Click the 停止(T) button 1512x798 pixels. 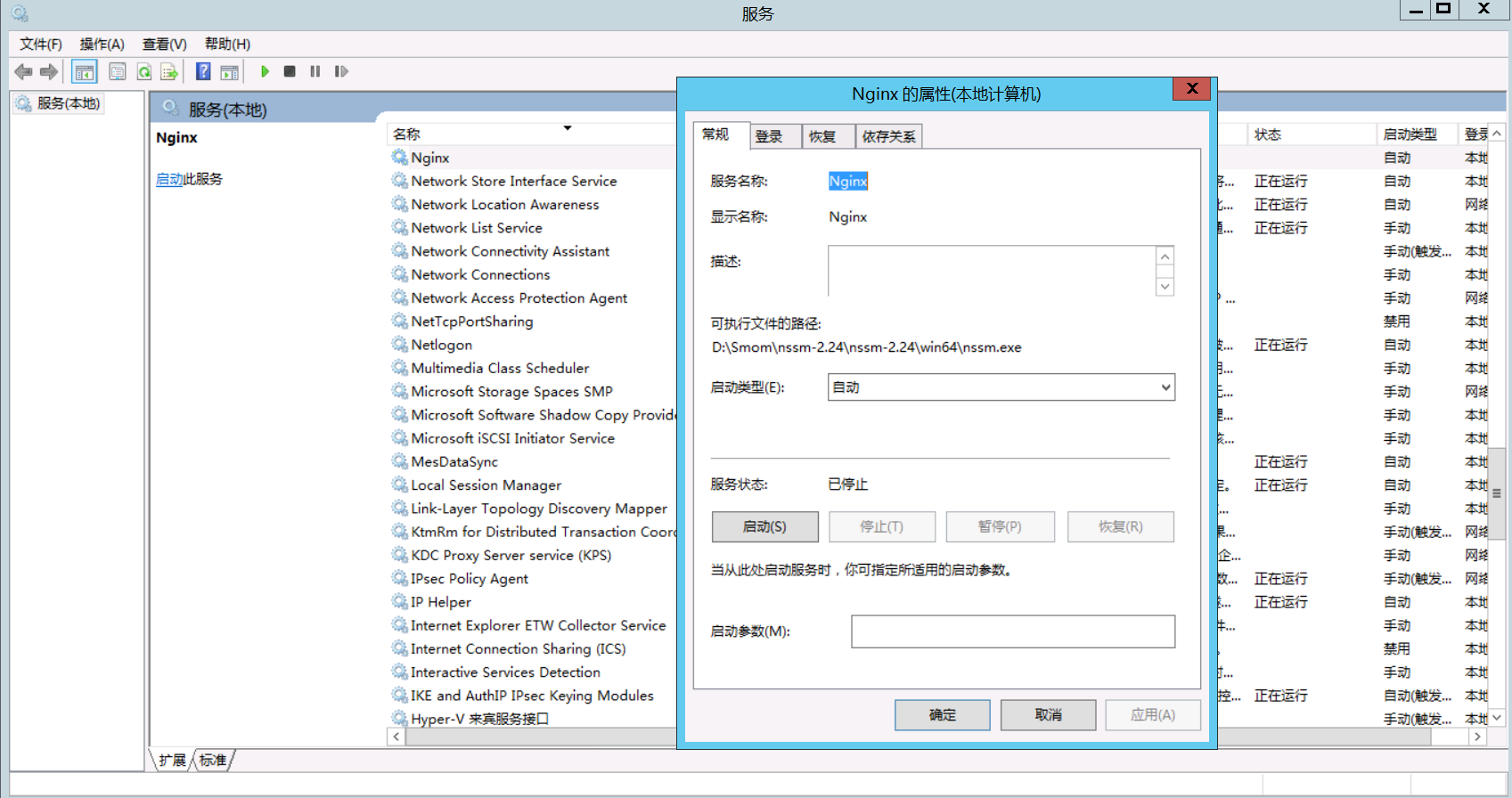(881, 526)
